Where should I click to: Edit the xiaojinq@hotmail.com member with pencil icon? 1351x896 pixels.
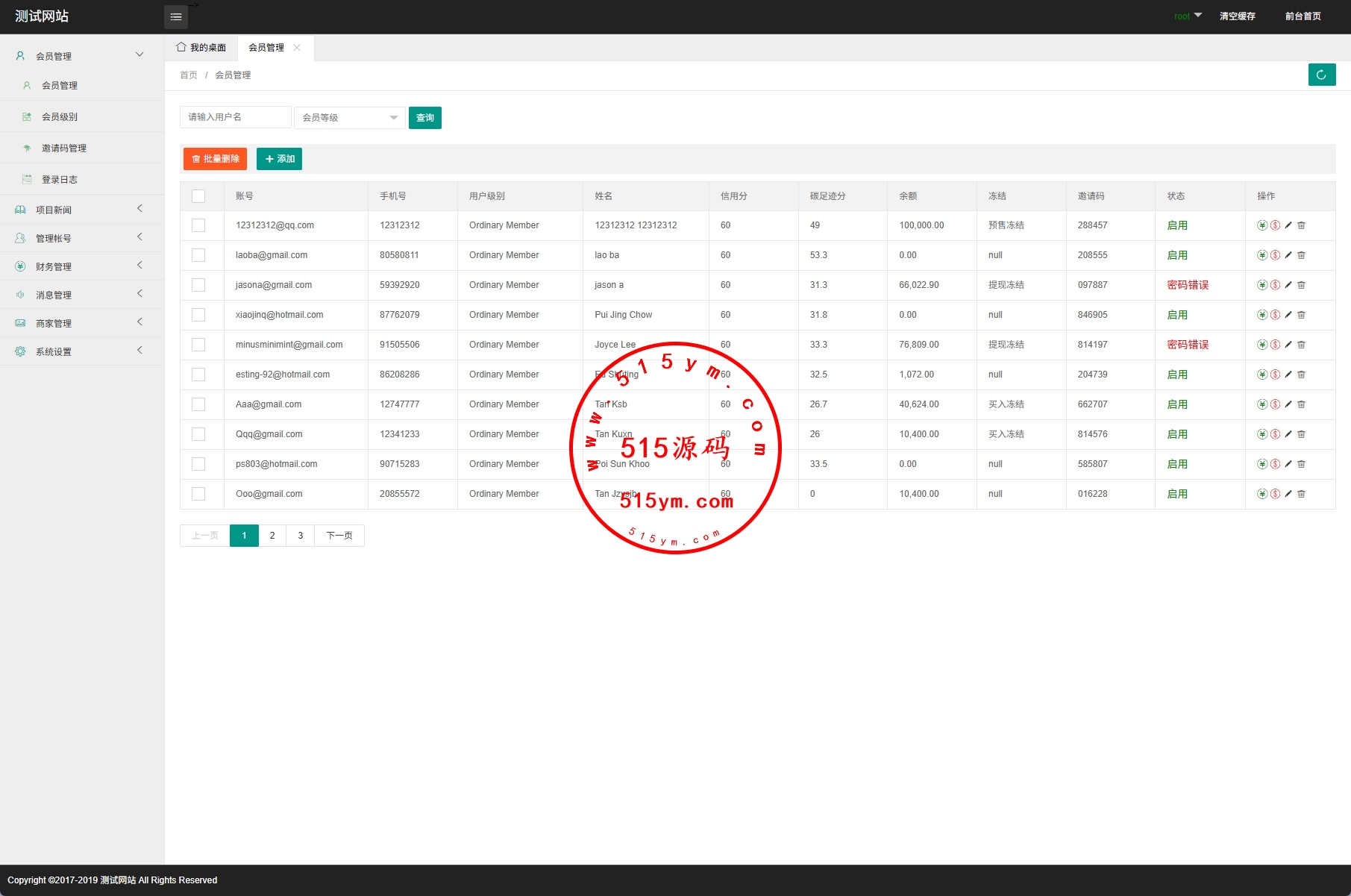[1288, 315]
